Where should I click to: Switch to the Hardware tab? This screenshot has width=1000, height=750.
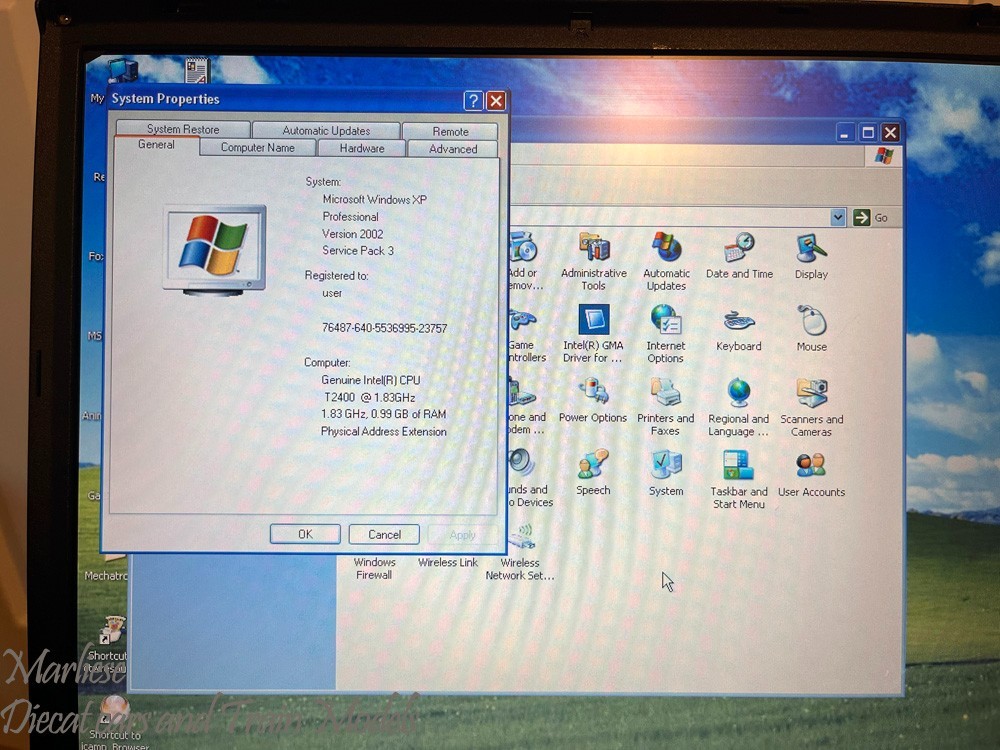click(362, 148)
